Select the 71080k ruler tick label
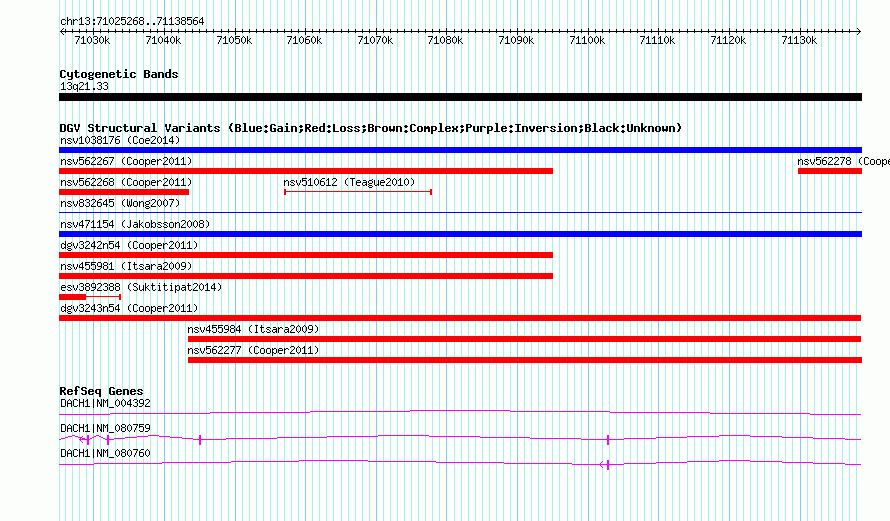890x521 pixels. coord(446,40)
